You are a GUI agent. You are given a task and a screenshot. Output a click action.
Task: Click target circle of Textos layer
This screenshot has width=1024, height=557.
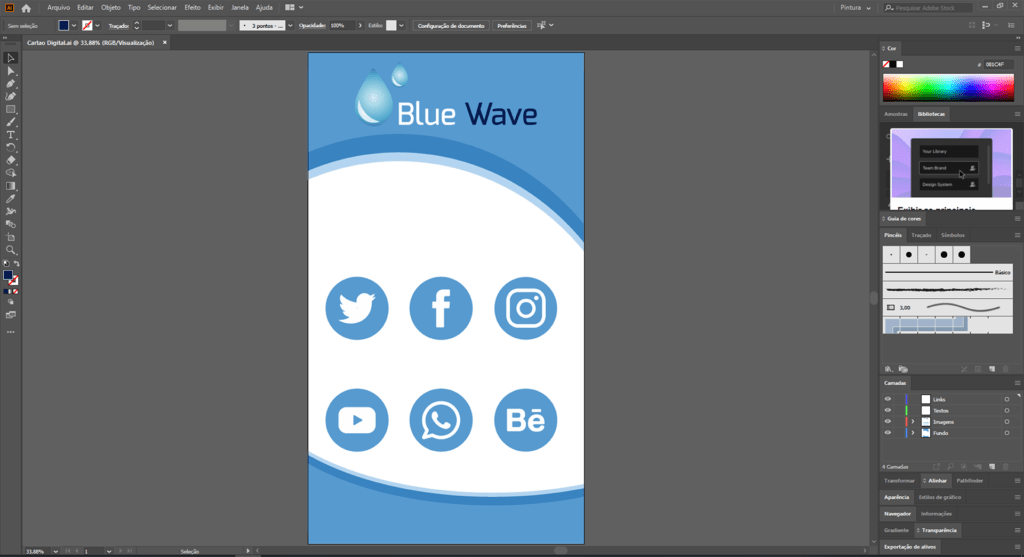point(1006,411)
